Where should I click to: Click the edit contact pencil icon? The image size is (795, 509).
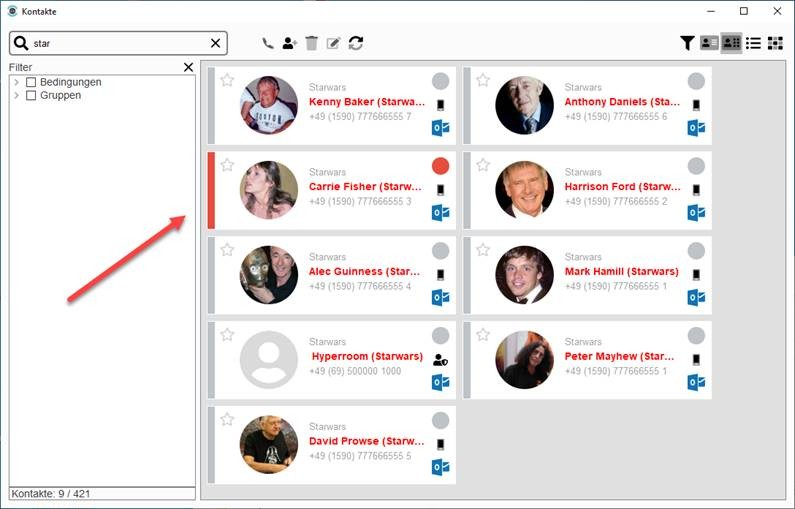pos(333,44)
